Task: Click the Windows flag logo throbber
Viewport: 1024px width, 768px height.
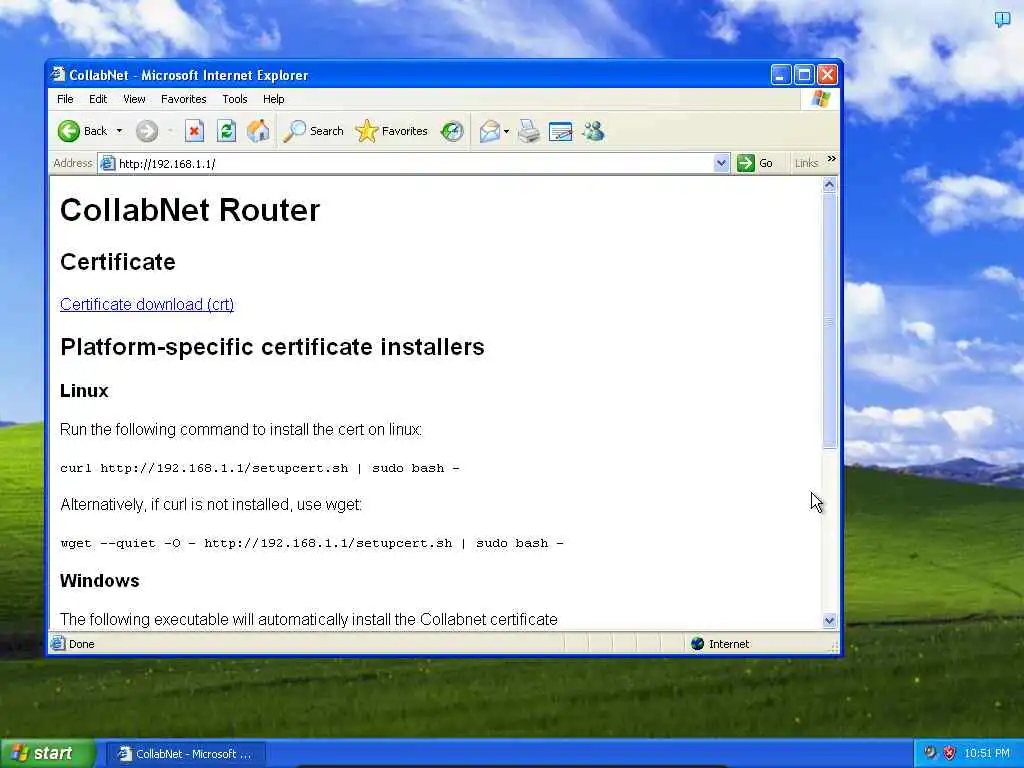Action: (x=820, y=99)
